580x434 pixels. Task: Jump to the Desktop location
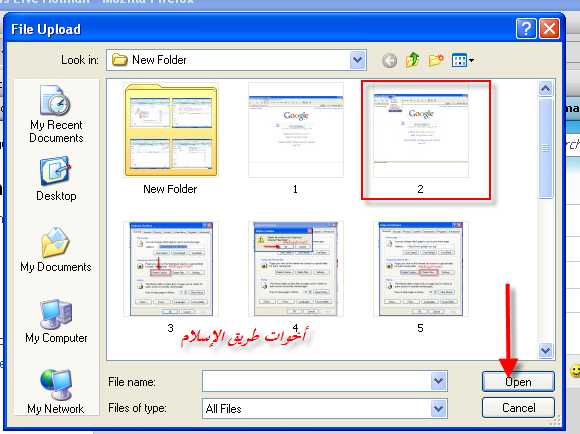[x=56, y=179]
